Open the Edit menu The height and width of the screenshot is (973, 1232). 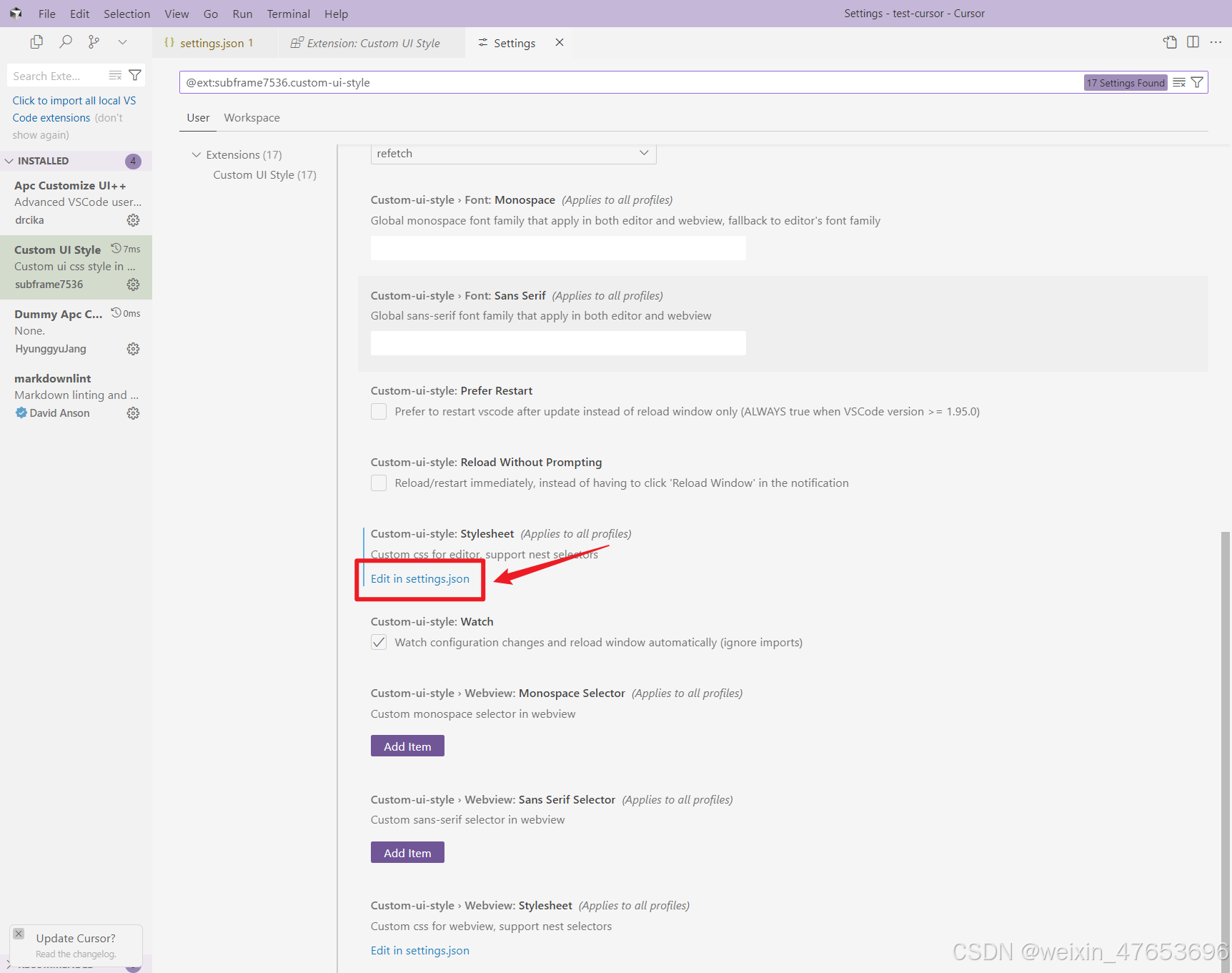[79, 14]
